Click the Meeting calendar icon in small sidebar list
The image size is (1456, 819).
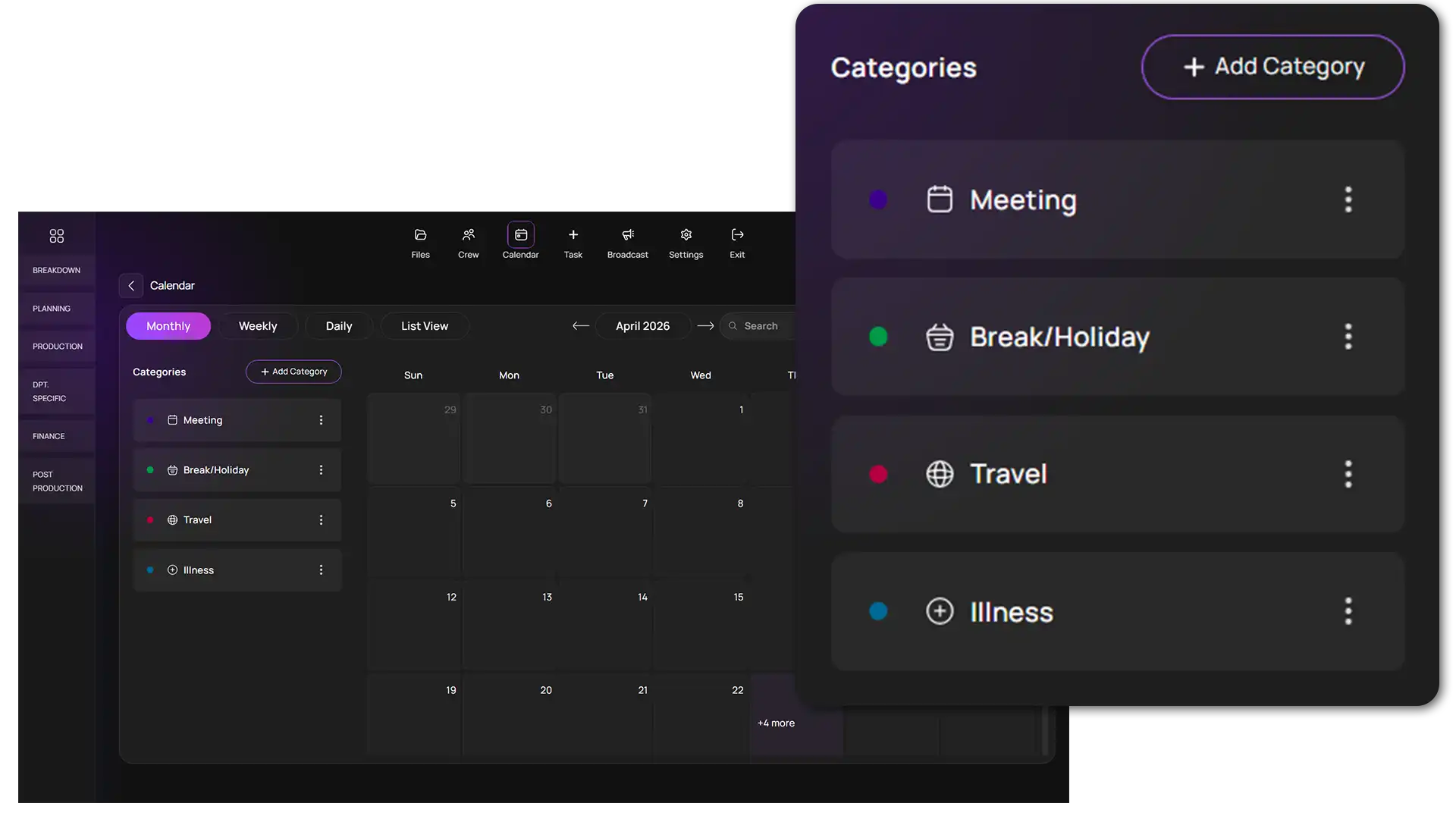tap(172, 420)
